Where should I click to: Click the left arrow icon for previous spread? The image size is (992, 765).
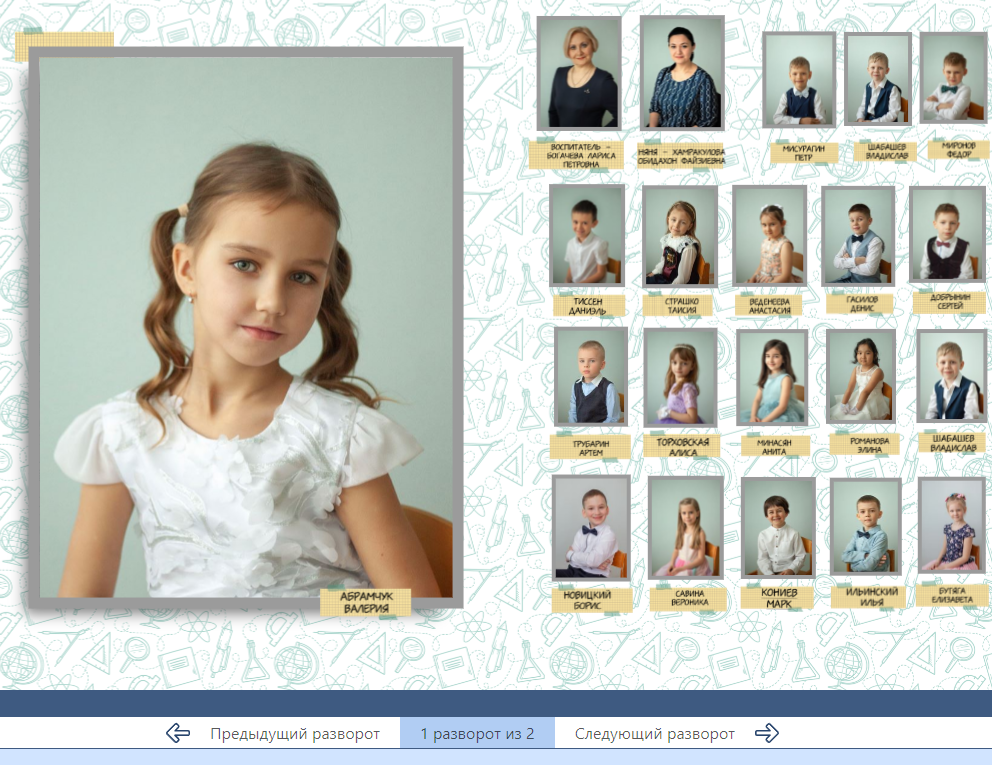[178, 734]
